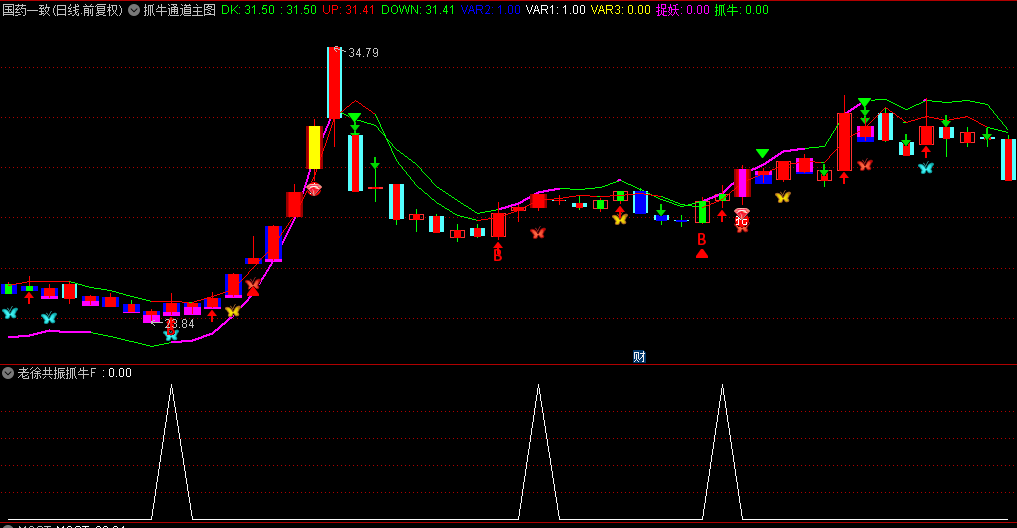This screenshot has width=1017, height=528.
Task: Click the 34.79 high price label
Action: coord(363,53)
